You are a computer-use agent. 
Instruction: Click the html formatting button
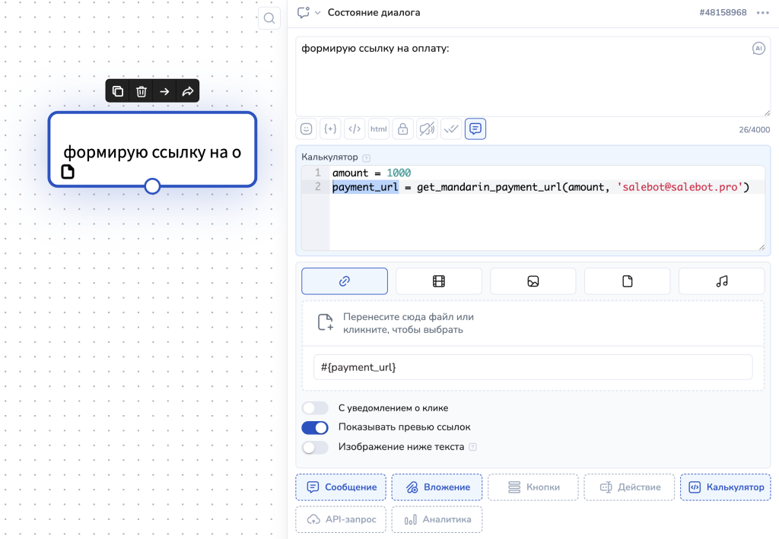coord(379,129)
